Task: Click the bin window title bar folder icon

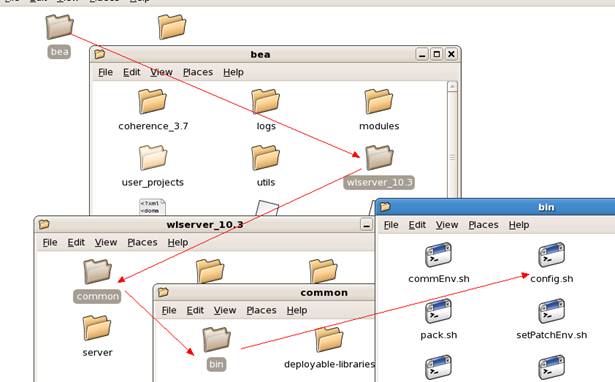Action: click(x=386, y=206)
